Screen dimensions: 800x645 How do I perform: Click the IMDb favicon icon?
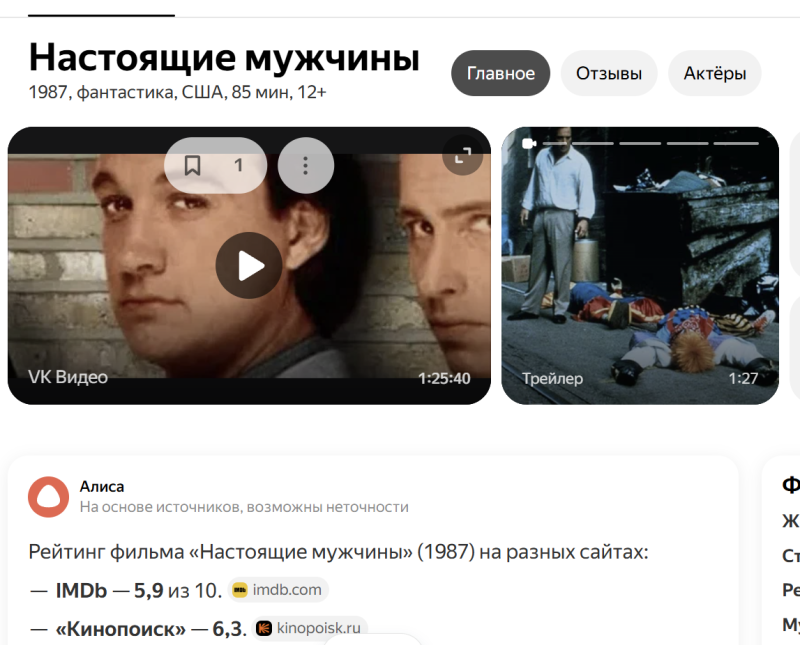240,590
